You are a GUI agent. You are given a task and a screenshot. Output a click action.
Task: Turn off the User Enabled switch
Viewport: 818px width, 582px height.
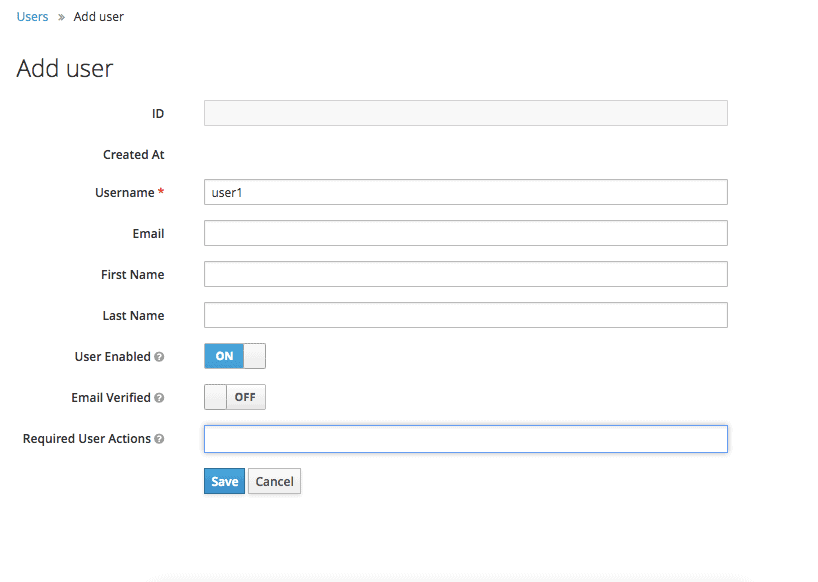[235, 356]
